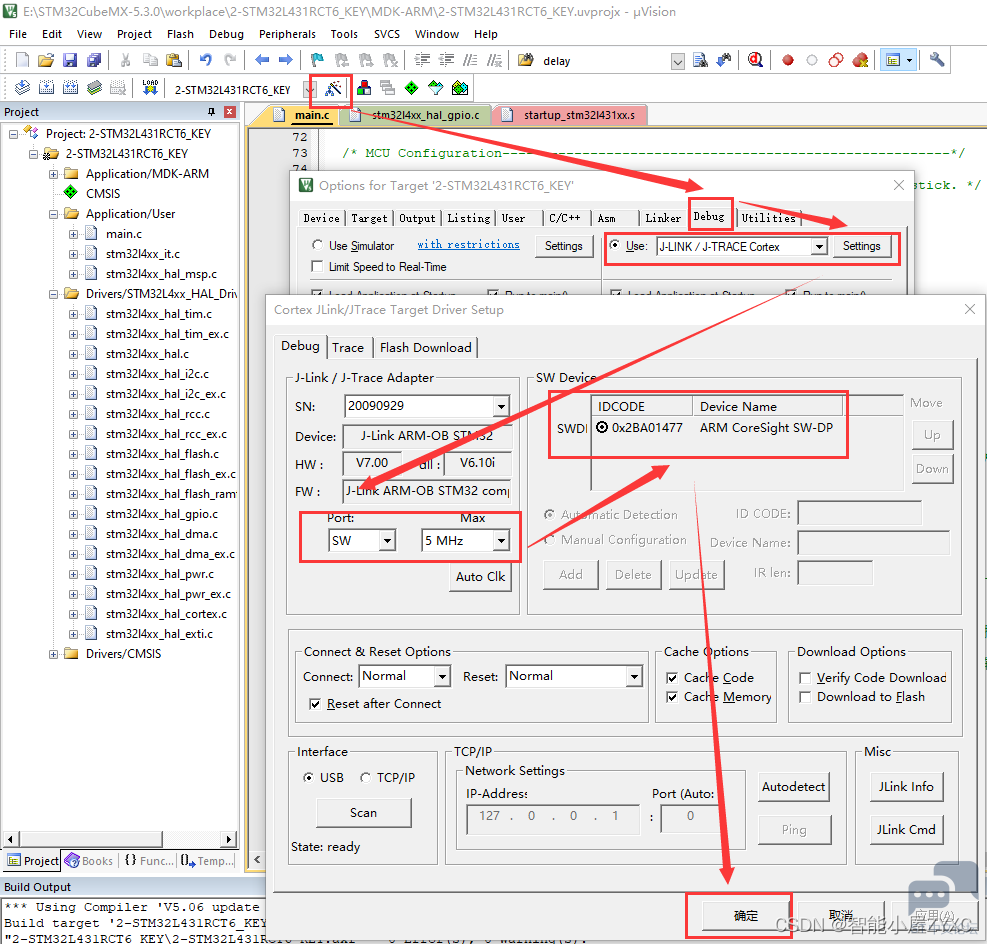
Task: Click the Kill All Breakpoints icon
Action: click(860, 60)
